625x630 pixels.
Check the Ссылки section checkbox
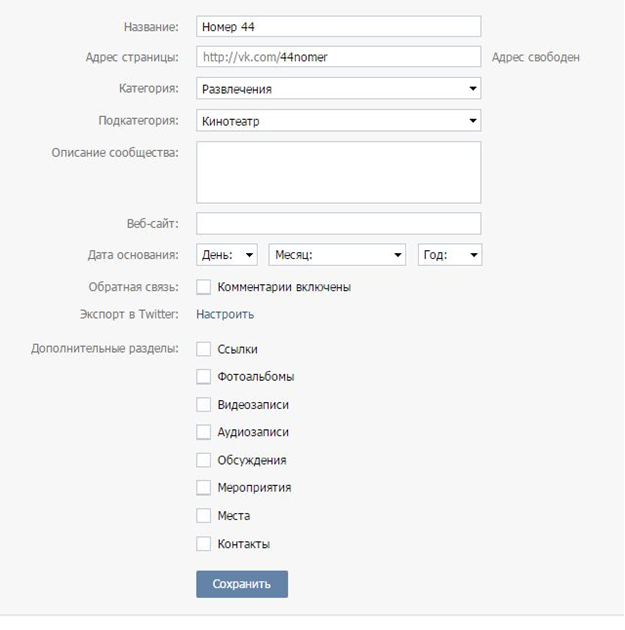pyautogui.click(x=204, y=349)
